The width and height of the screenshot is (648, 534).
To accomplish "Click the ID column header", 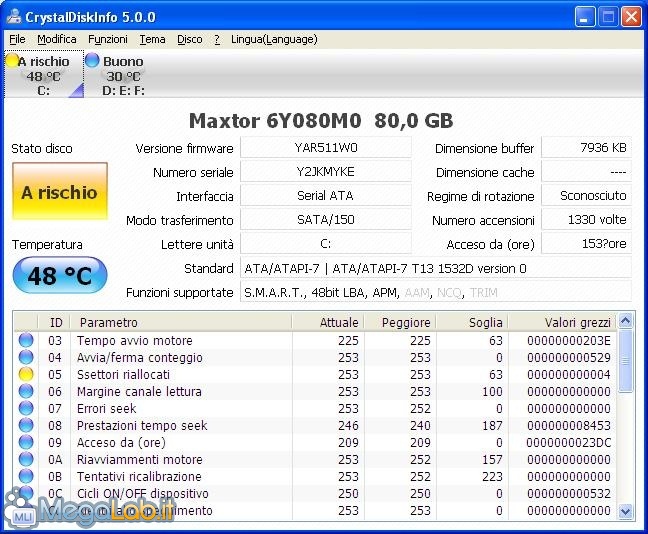I will (x=54, y=322).
